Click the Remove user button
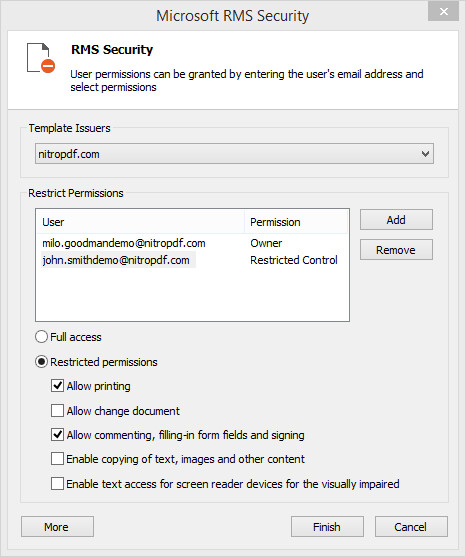 [396, 250]
